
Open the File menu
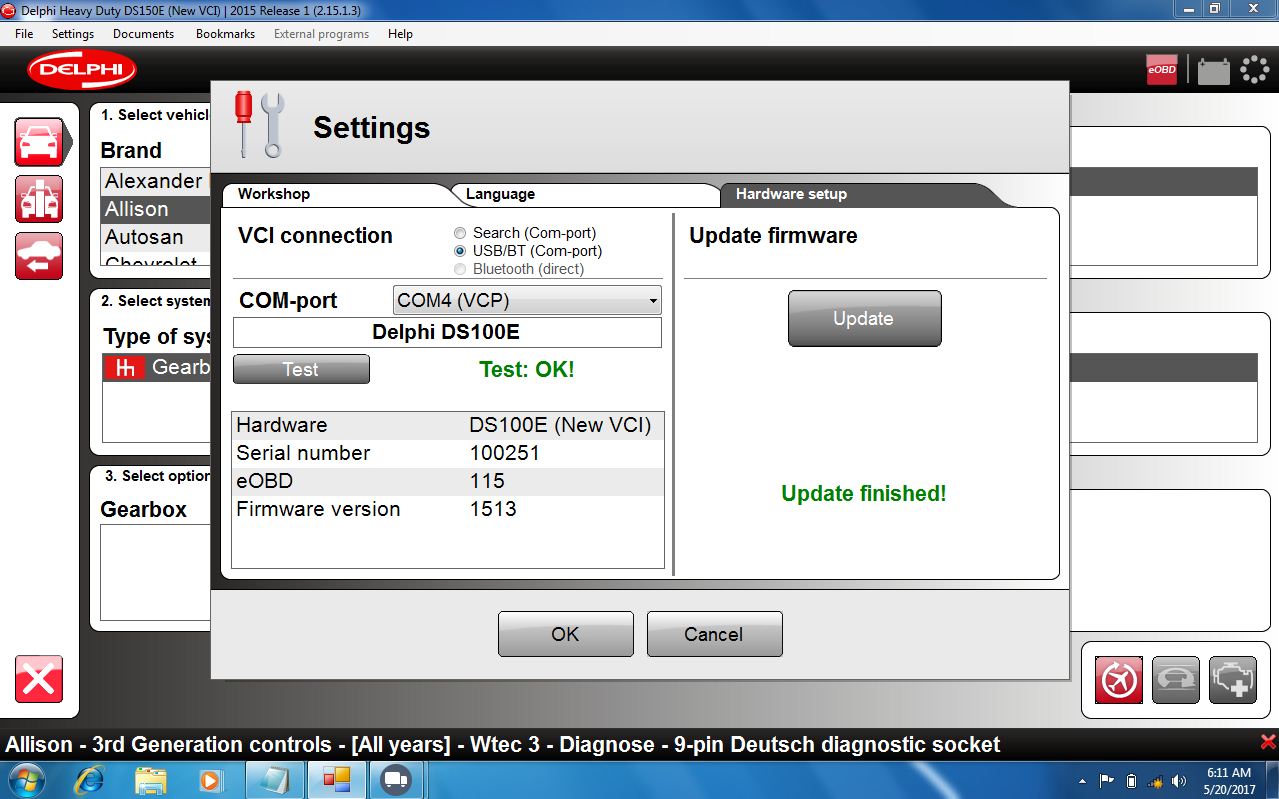pos(24,34)
